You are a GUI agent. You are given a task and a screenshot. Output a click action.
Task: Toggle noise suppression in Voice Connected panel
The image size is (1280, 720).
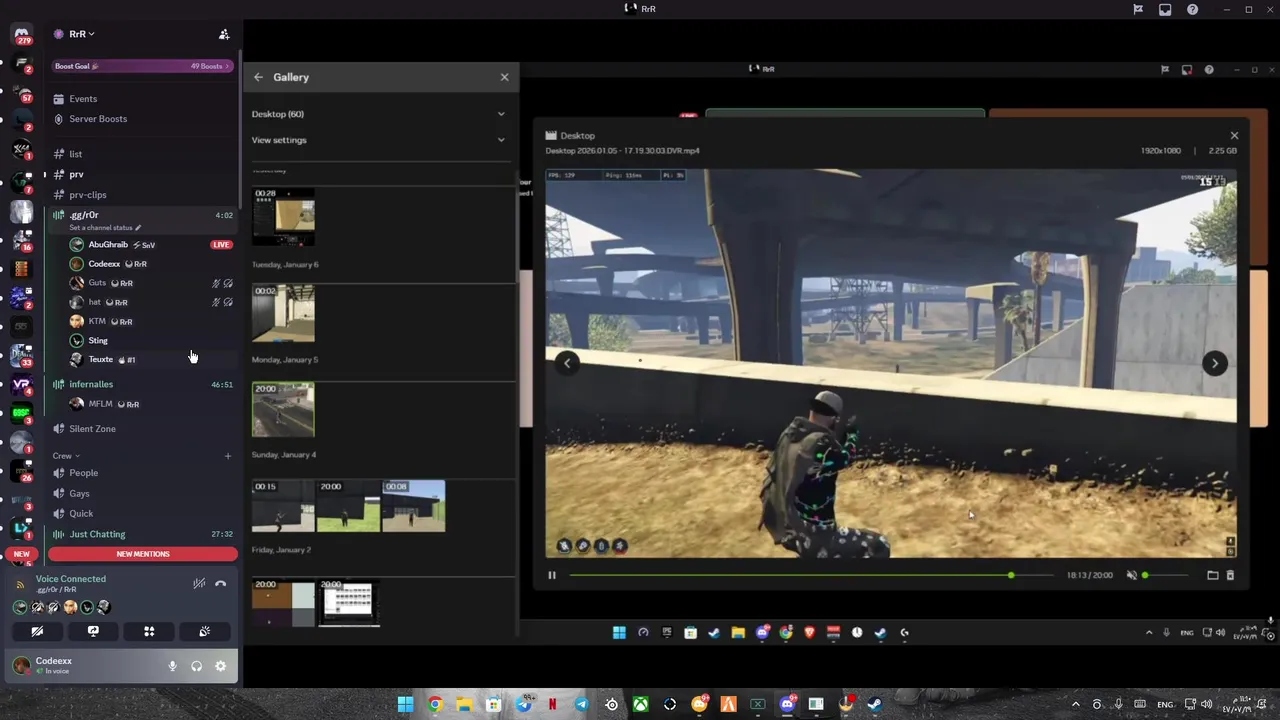199,583
